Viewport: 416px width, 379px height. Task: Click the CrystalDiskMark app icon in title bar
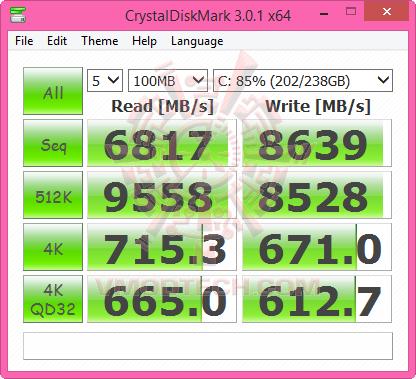[18, 14]
